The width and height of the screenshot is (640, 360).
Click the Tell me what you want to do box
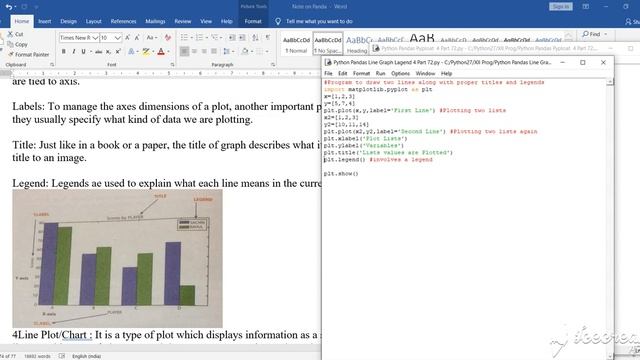tap(314, 21)
